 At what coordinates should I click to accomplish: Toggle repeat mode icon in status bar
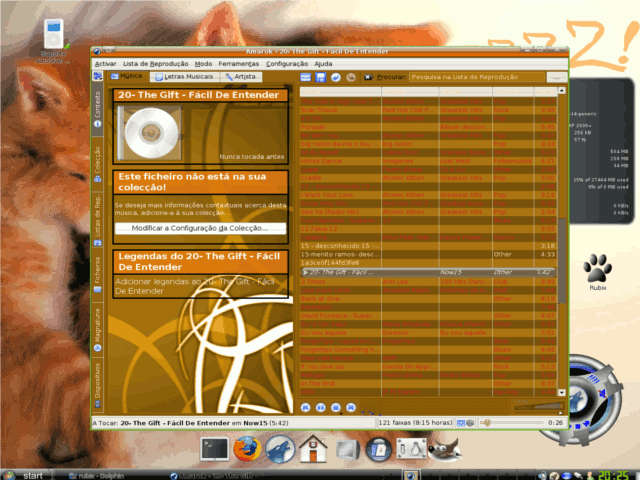(x=470, y=423)
